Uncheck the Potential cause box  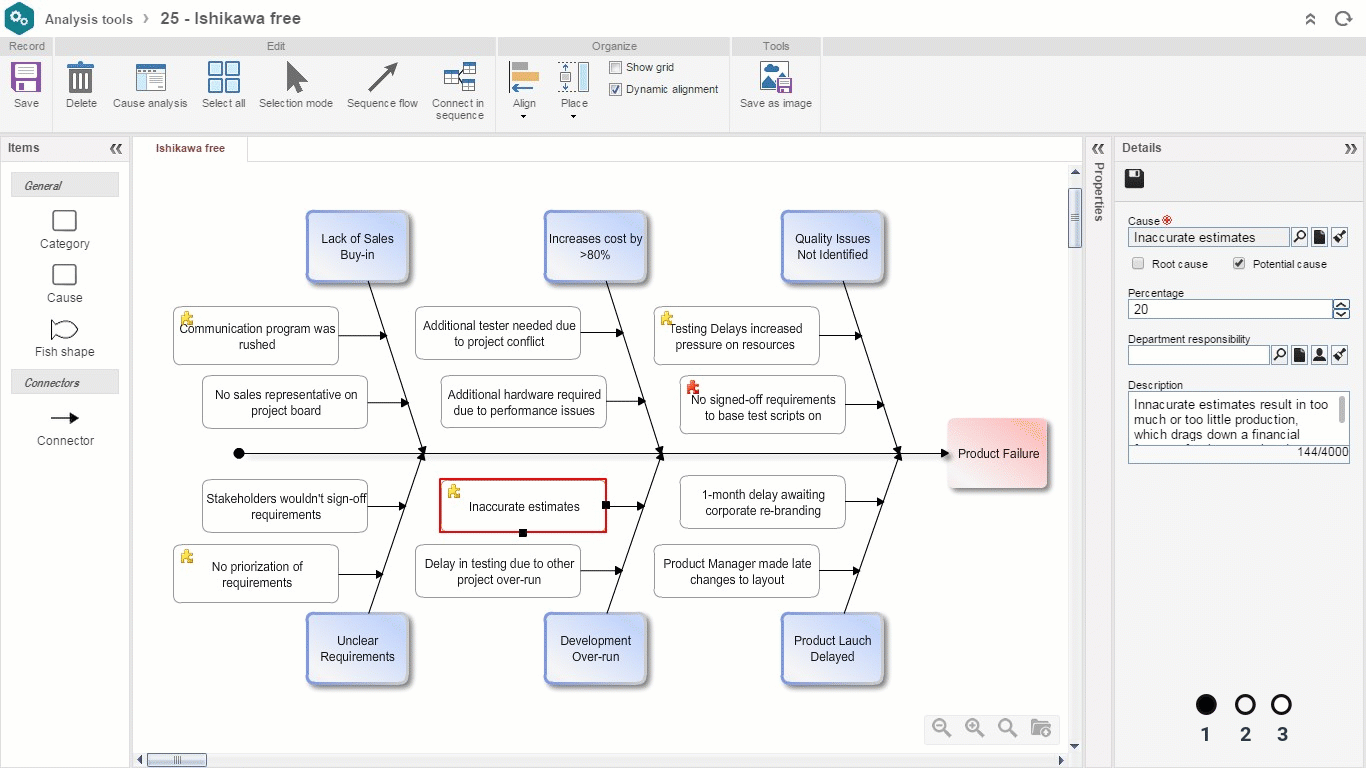(1239, 264)
